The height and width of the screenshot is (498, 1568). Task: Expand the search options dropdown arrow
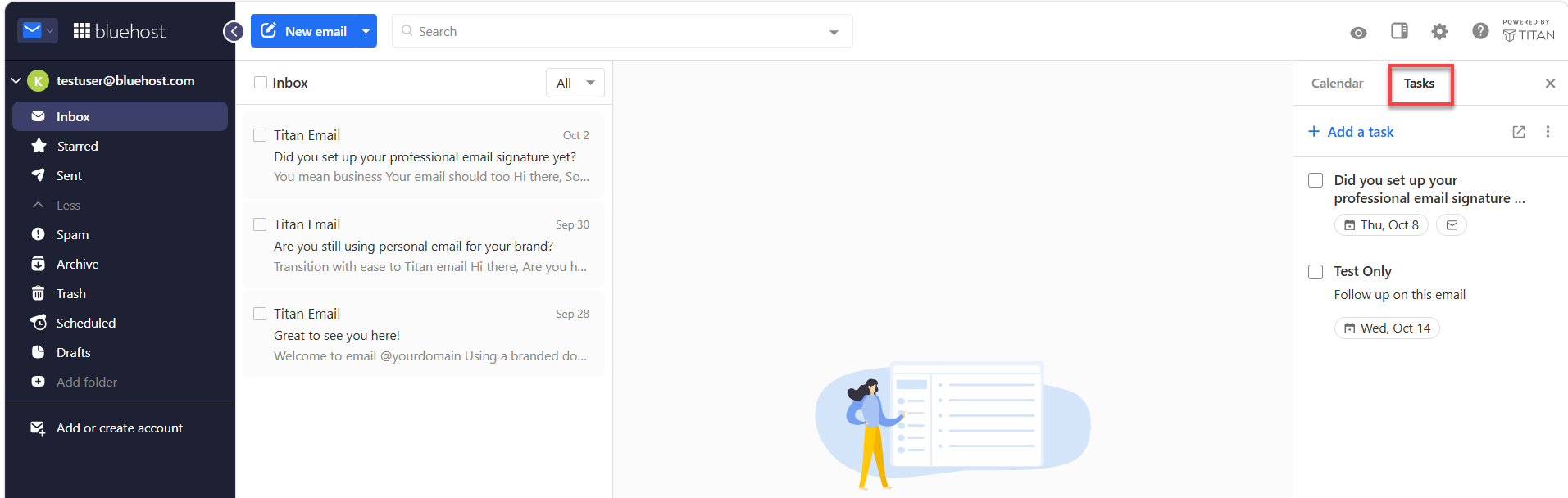(834, 32)
